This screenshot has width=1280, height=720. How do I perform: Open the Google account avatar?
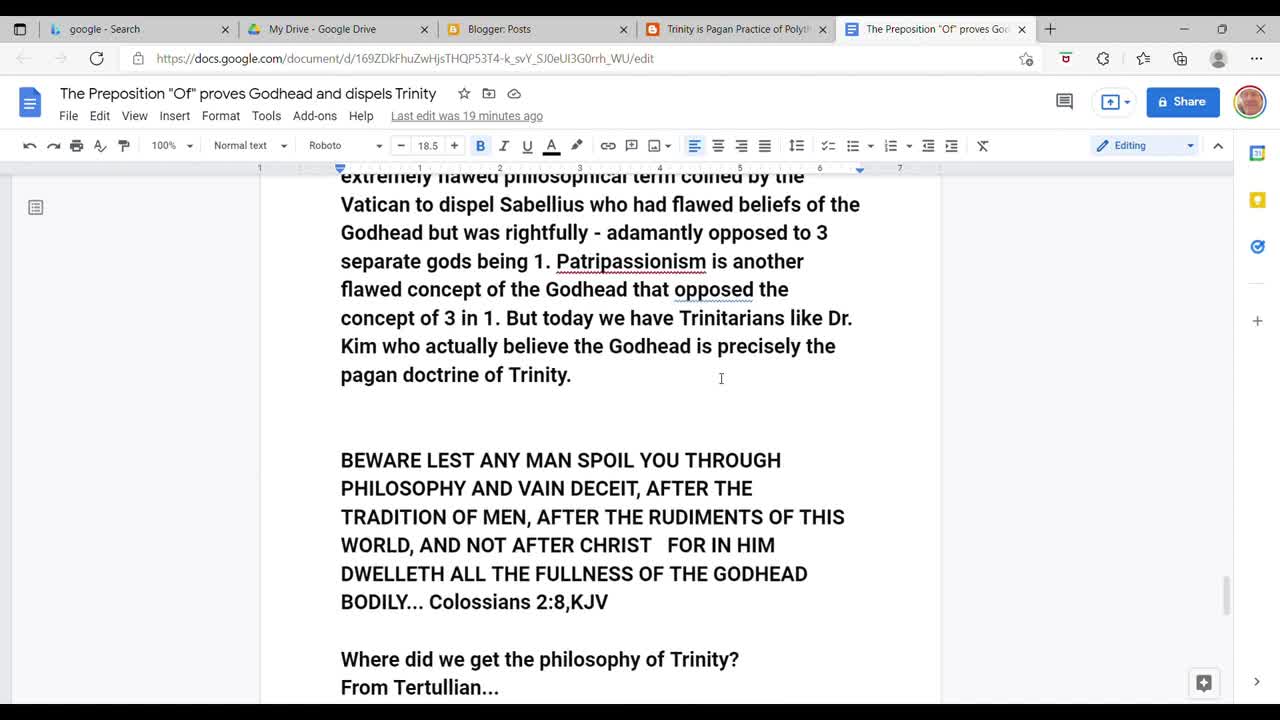point(1250,101)
